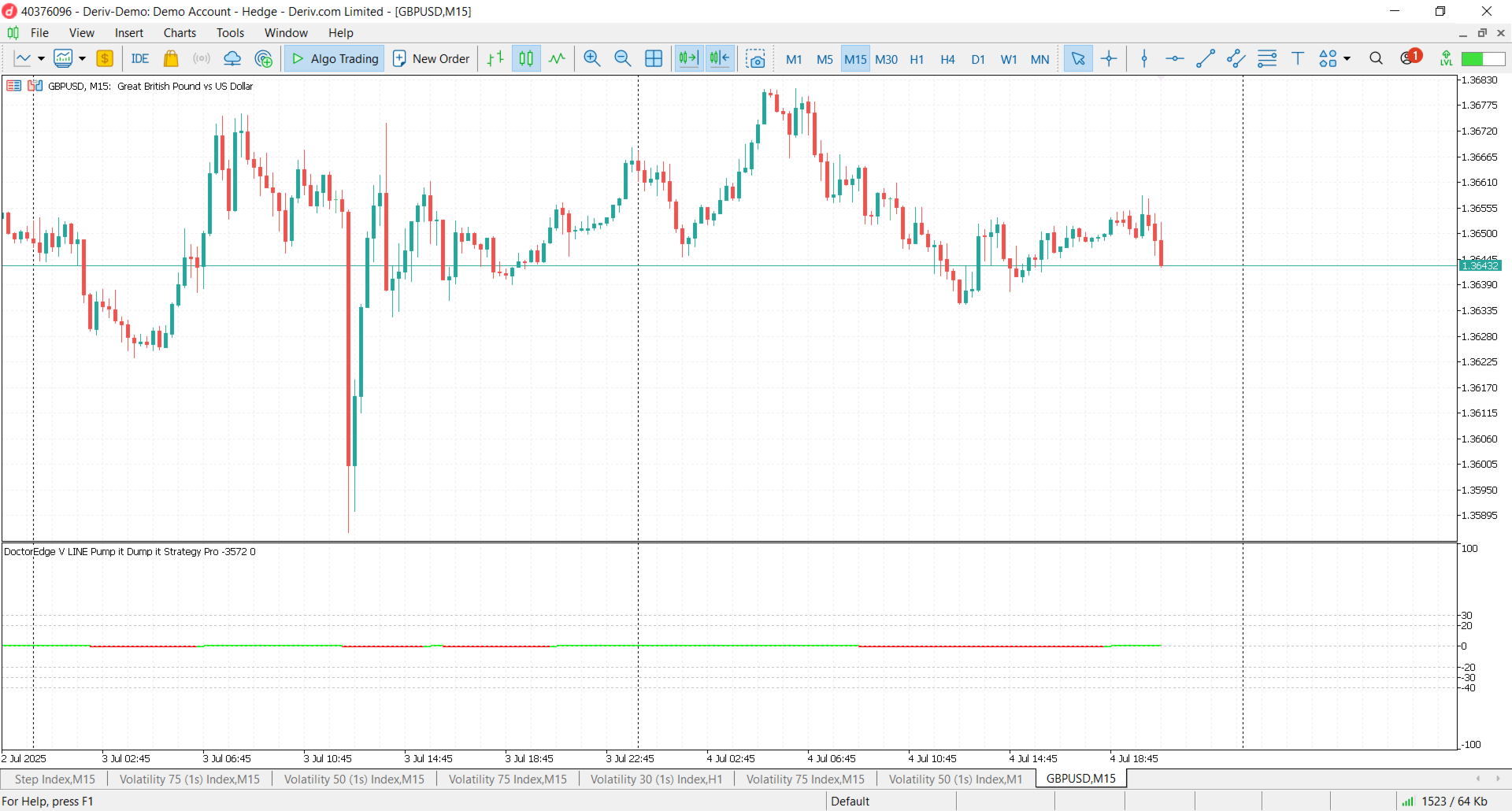
Task: Open the Help menu
Action: pyautogui.click(x=341, y=32)
